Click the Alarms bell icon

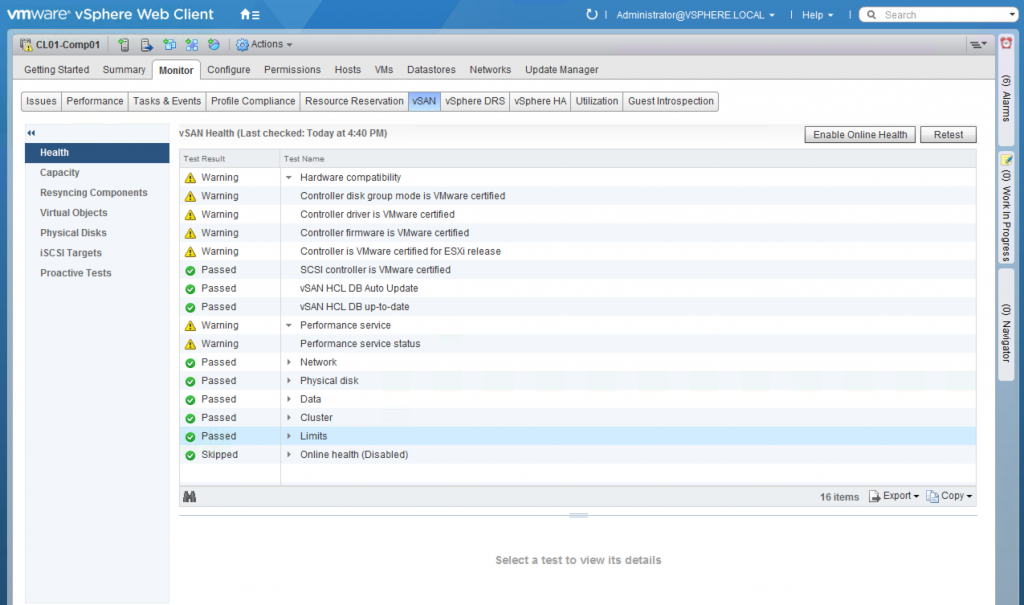tap(1006, 43)
